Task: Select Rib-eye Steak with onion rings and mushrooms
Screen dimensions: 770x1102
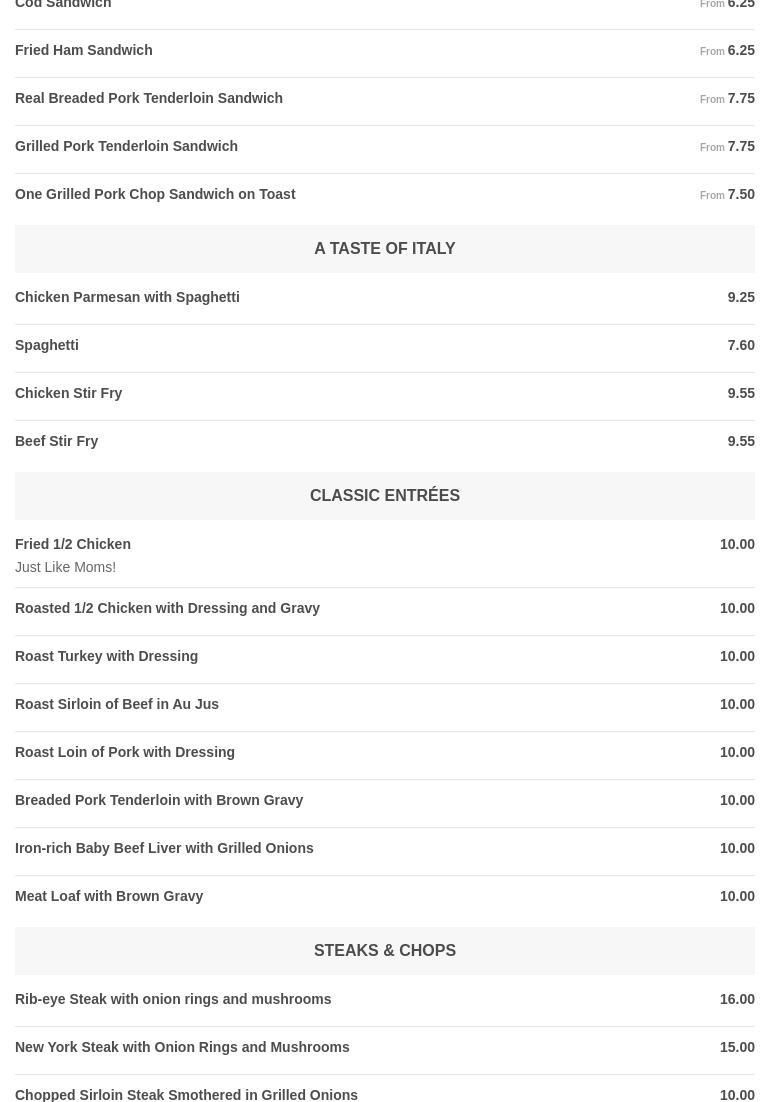Action: (173, 999)
